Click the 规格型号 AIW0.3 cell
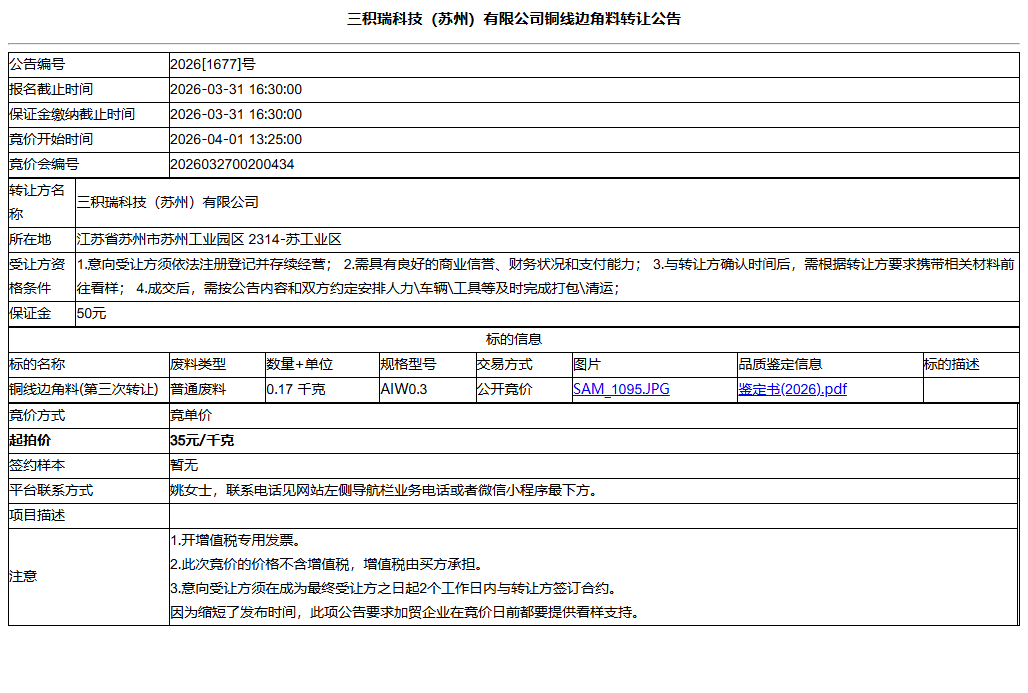 click(402, 389)
